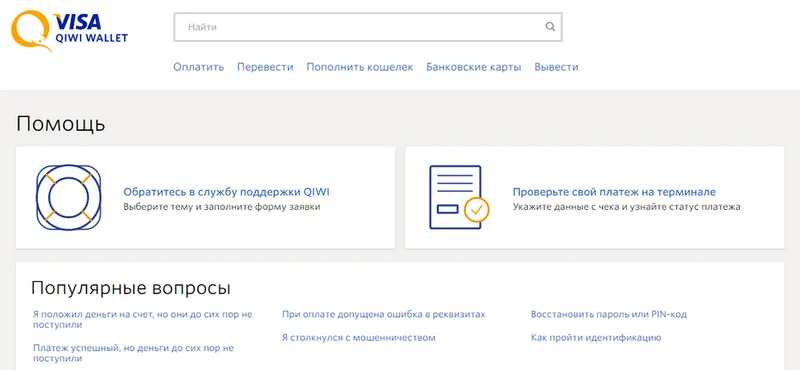Viewport: 800px width, 370px height.
Task: Click the Помощь page heading
Action: point(61,124)
